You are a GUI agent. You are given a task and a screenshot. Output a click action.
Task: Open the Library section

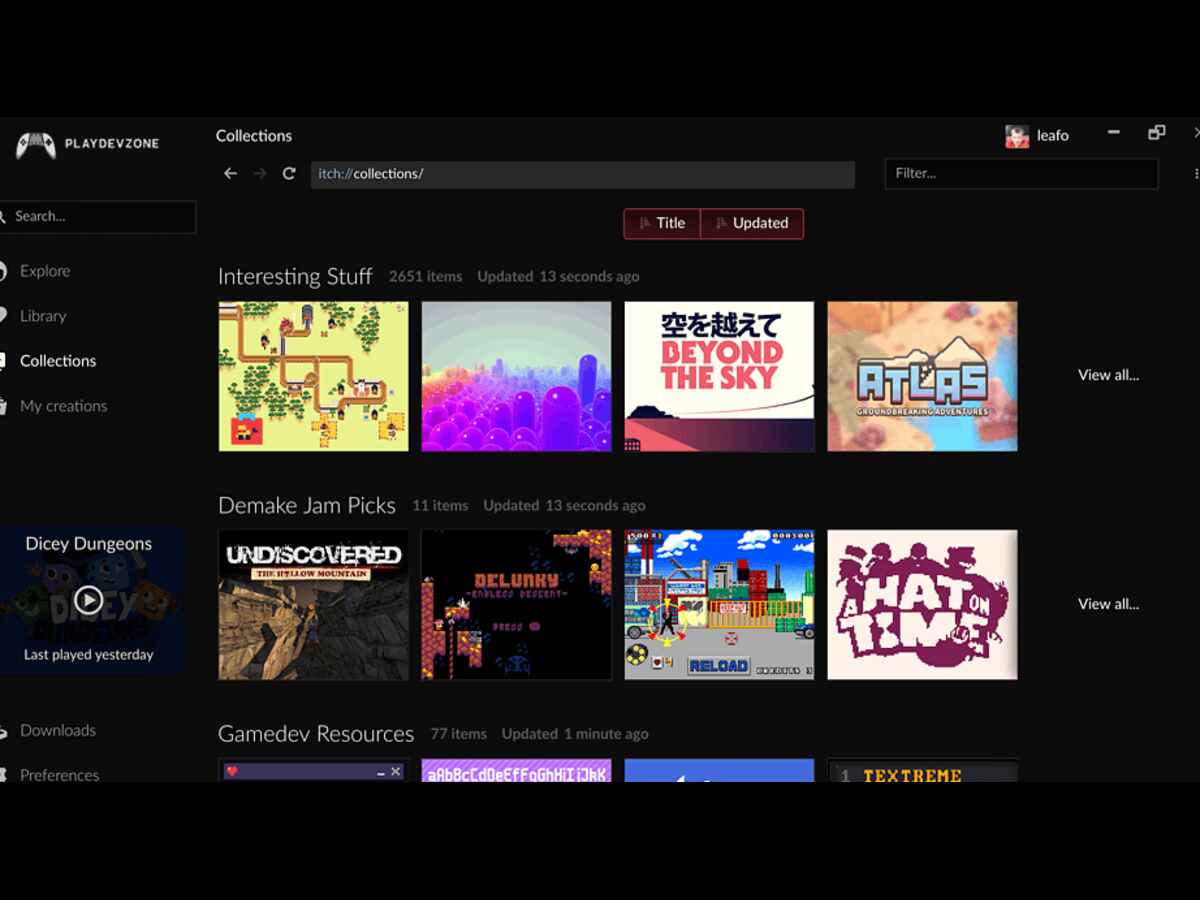click(x=43, y=316)
